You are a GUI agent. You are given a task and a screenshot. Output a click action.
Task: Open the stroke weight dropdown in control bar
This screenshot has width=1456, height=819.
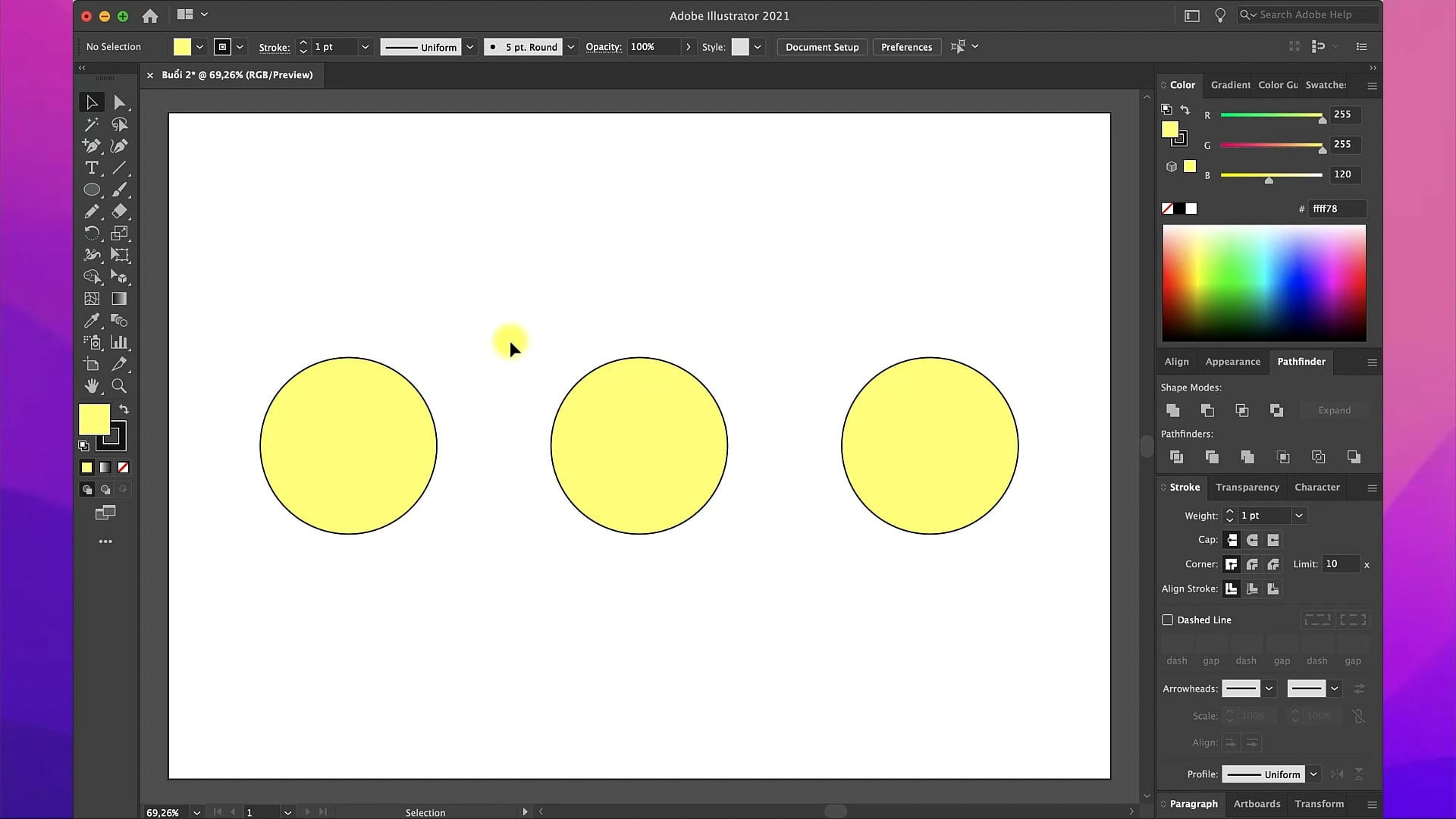(365, 47)
